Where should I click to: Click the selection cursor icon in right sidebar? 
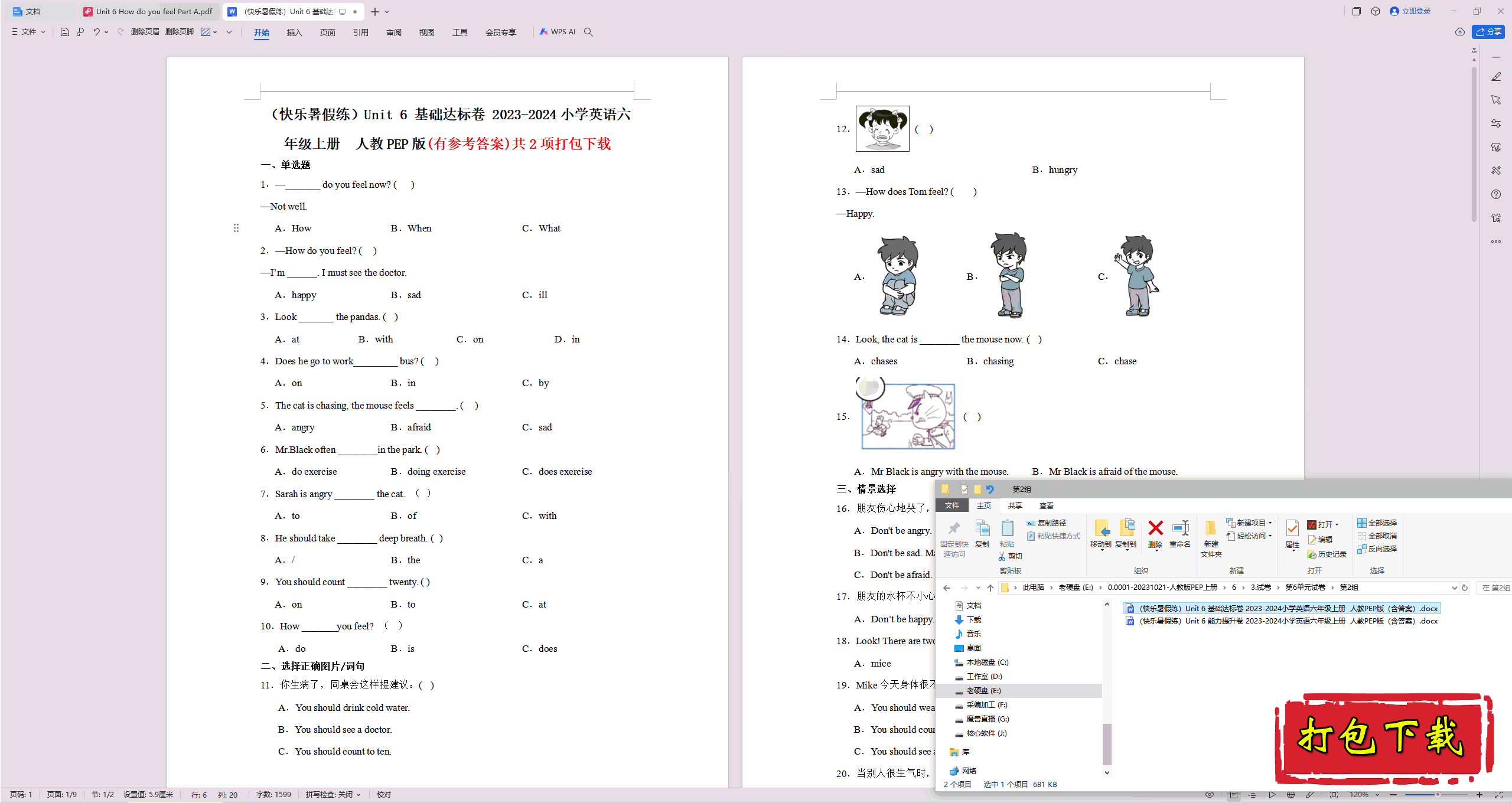[x=1496, y=100]
